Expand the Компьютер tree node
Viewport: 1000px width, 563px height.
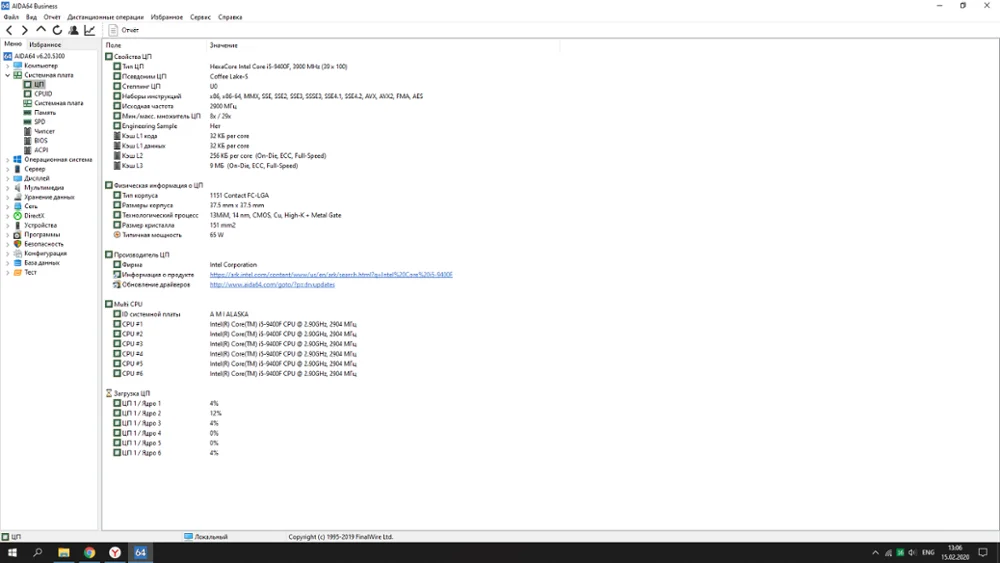[x=8, y=66]
